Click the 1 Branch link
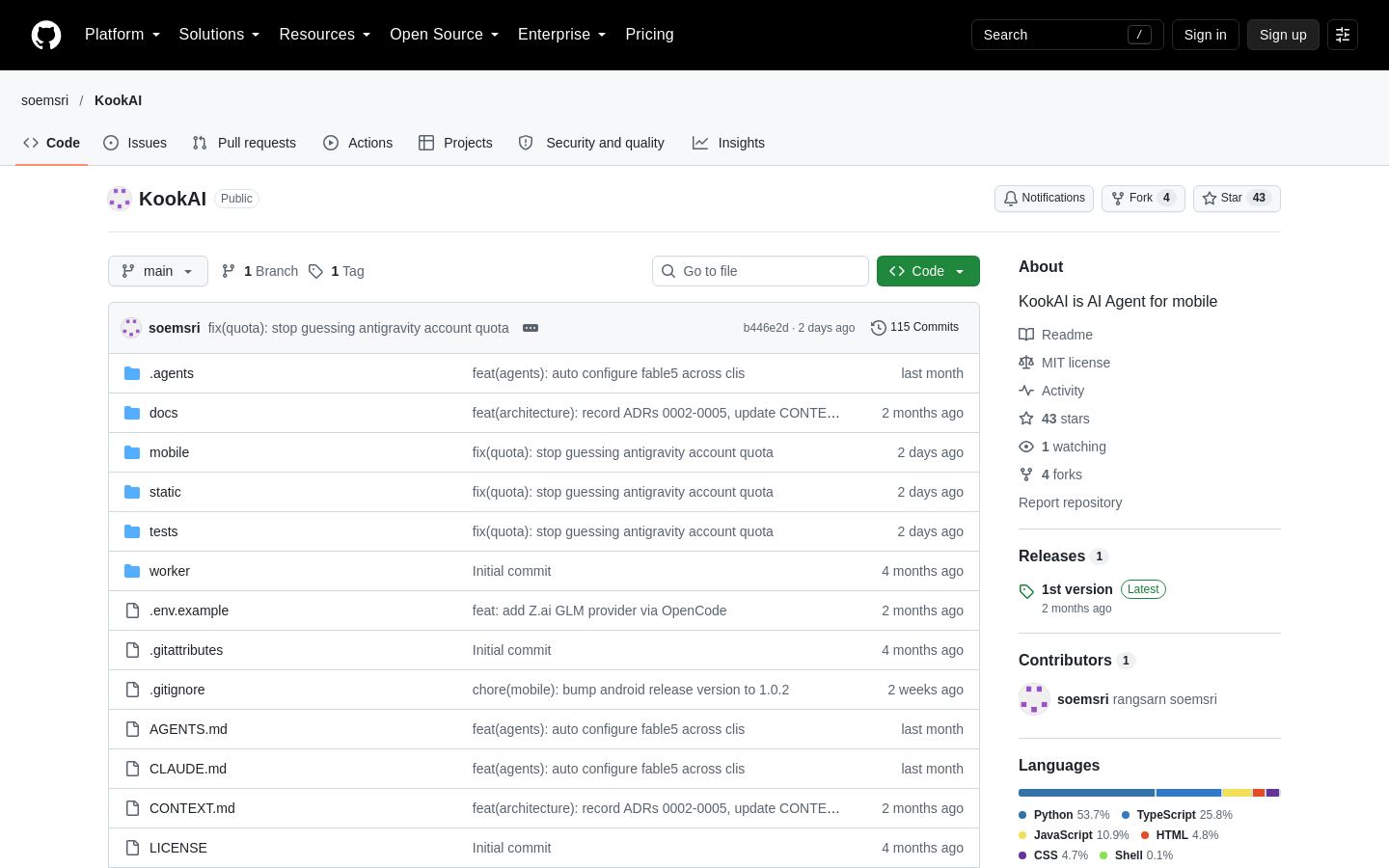 [260, 271]
